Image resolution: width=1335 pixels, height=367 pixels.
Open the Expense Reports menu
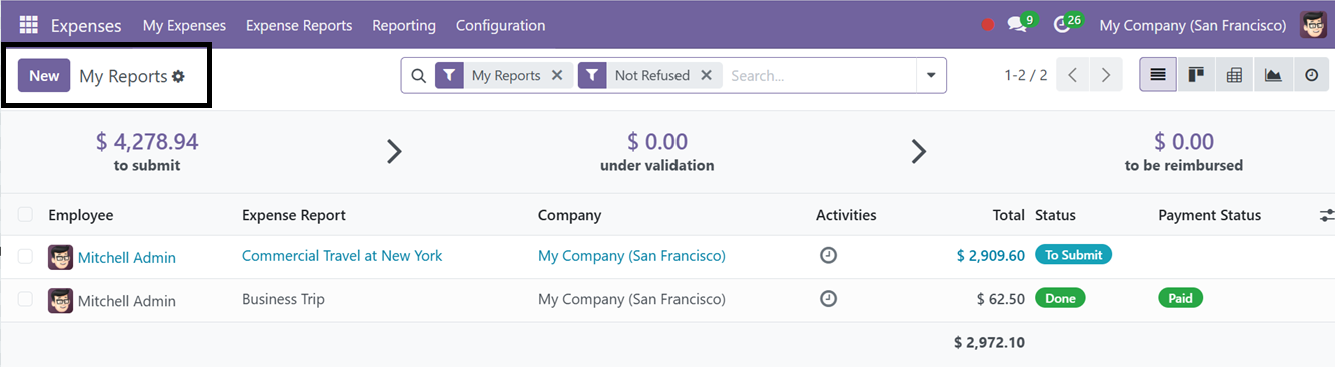point(299,25)
